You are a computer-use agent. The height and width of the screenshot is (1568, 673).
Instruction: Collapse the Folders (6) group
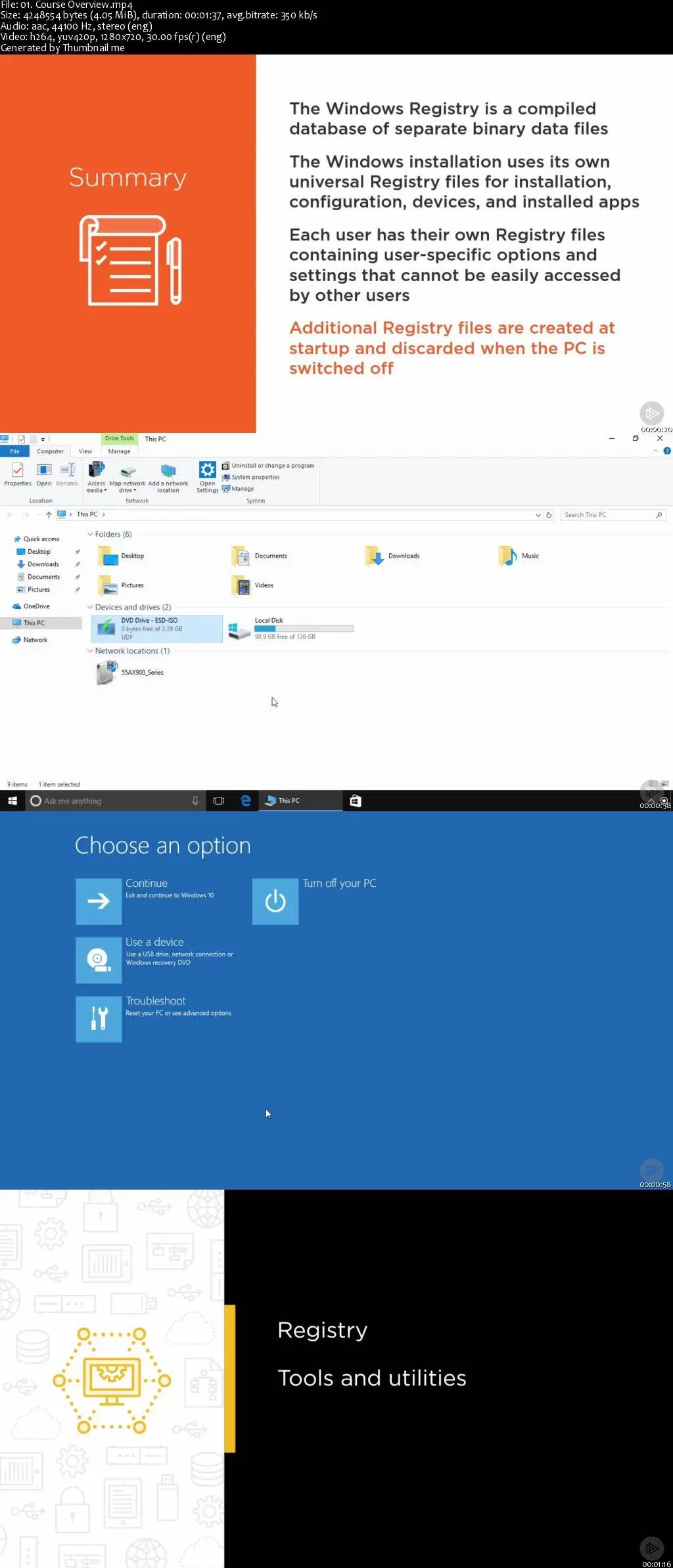(90, 535)
